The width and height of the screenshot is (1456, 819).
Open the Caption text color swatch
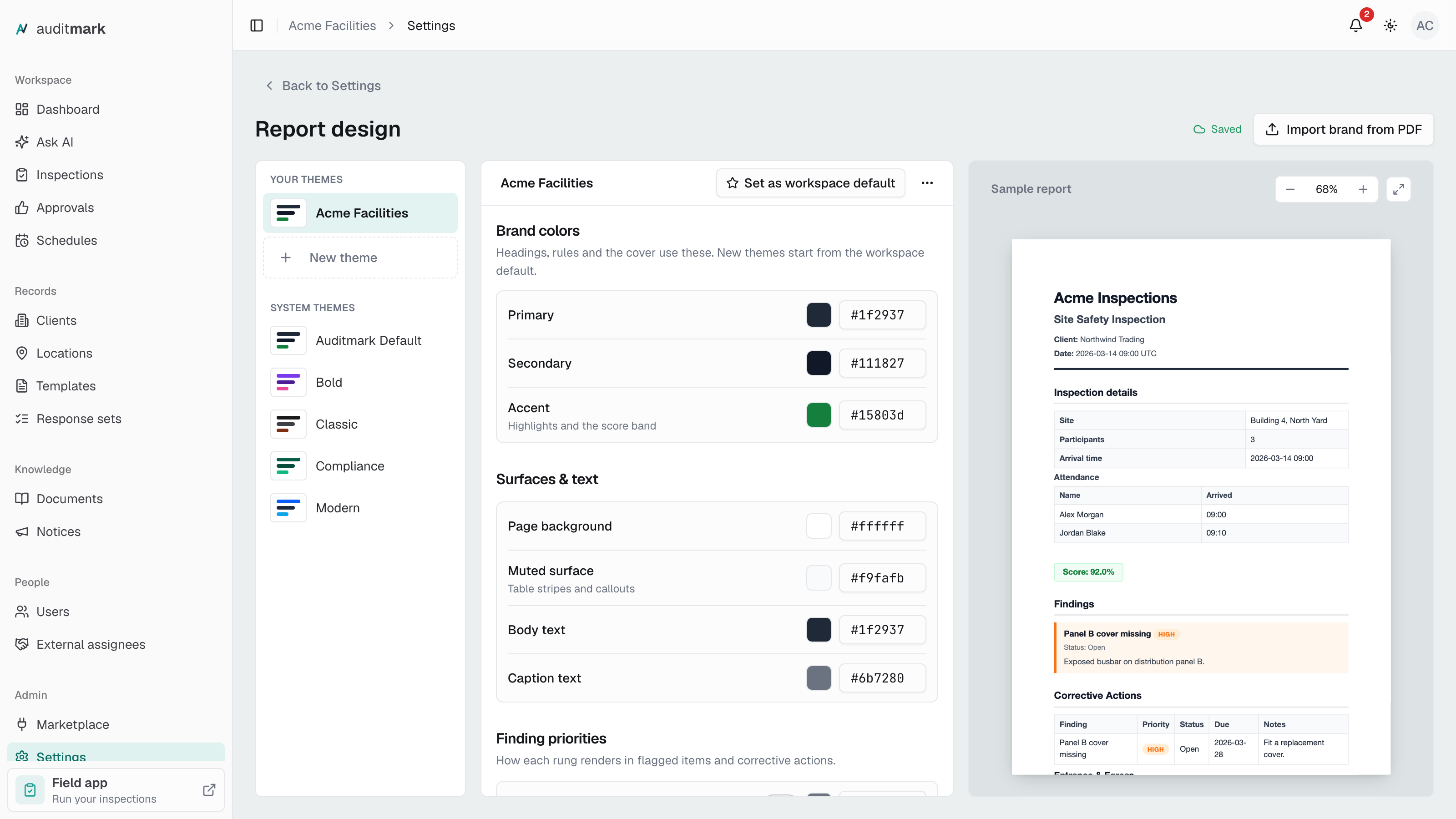819,678
